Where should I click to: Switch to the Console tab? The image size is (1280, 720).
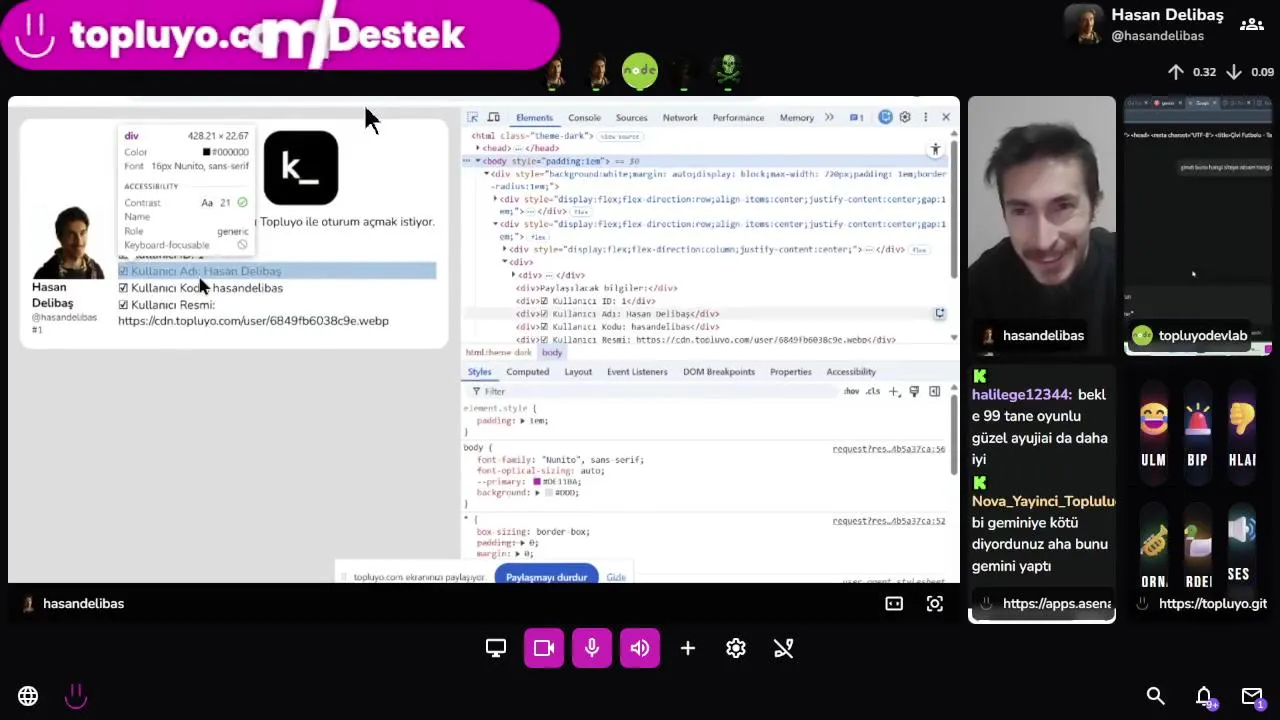[585, 118]
